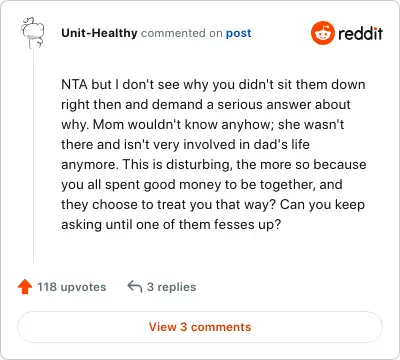Click the line "asking until one of them fesses up?"
400x360 pixels.
171,224
